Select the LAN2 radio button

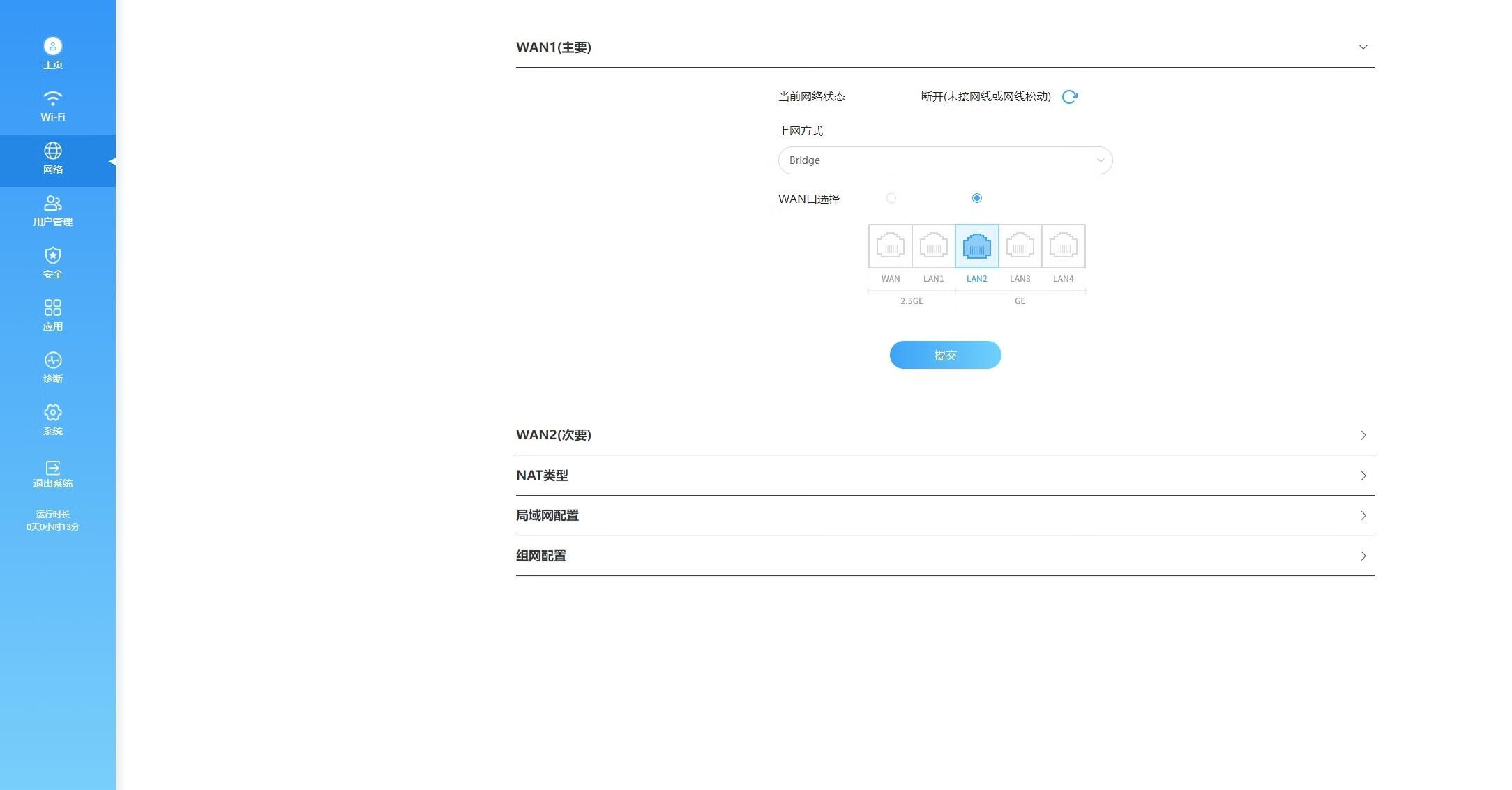point(976,199)
